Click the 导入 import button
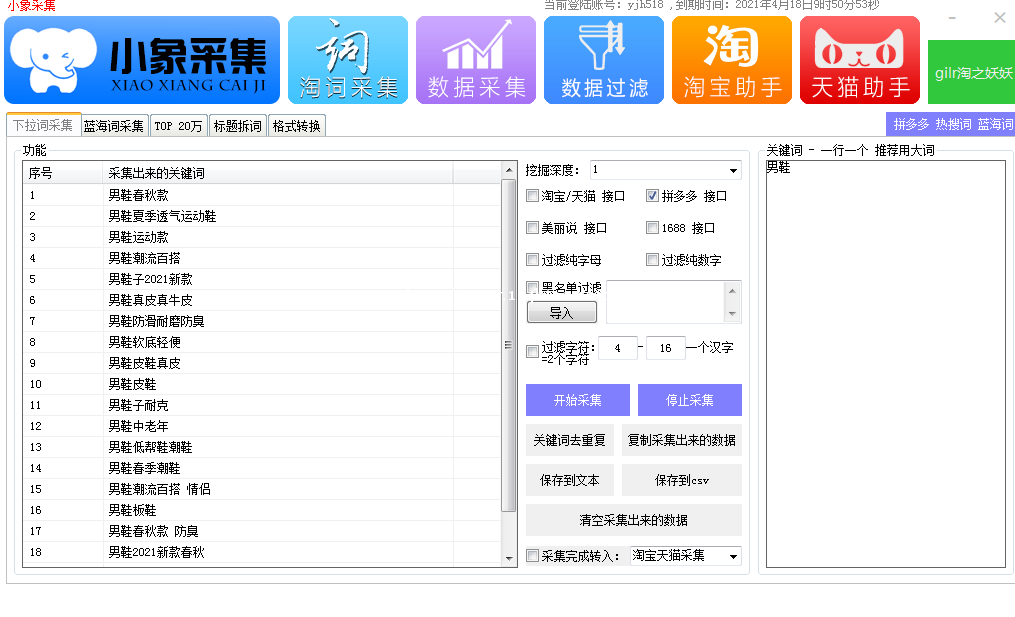Viewport: 1015px width, 617px height. pos(562,313)
